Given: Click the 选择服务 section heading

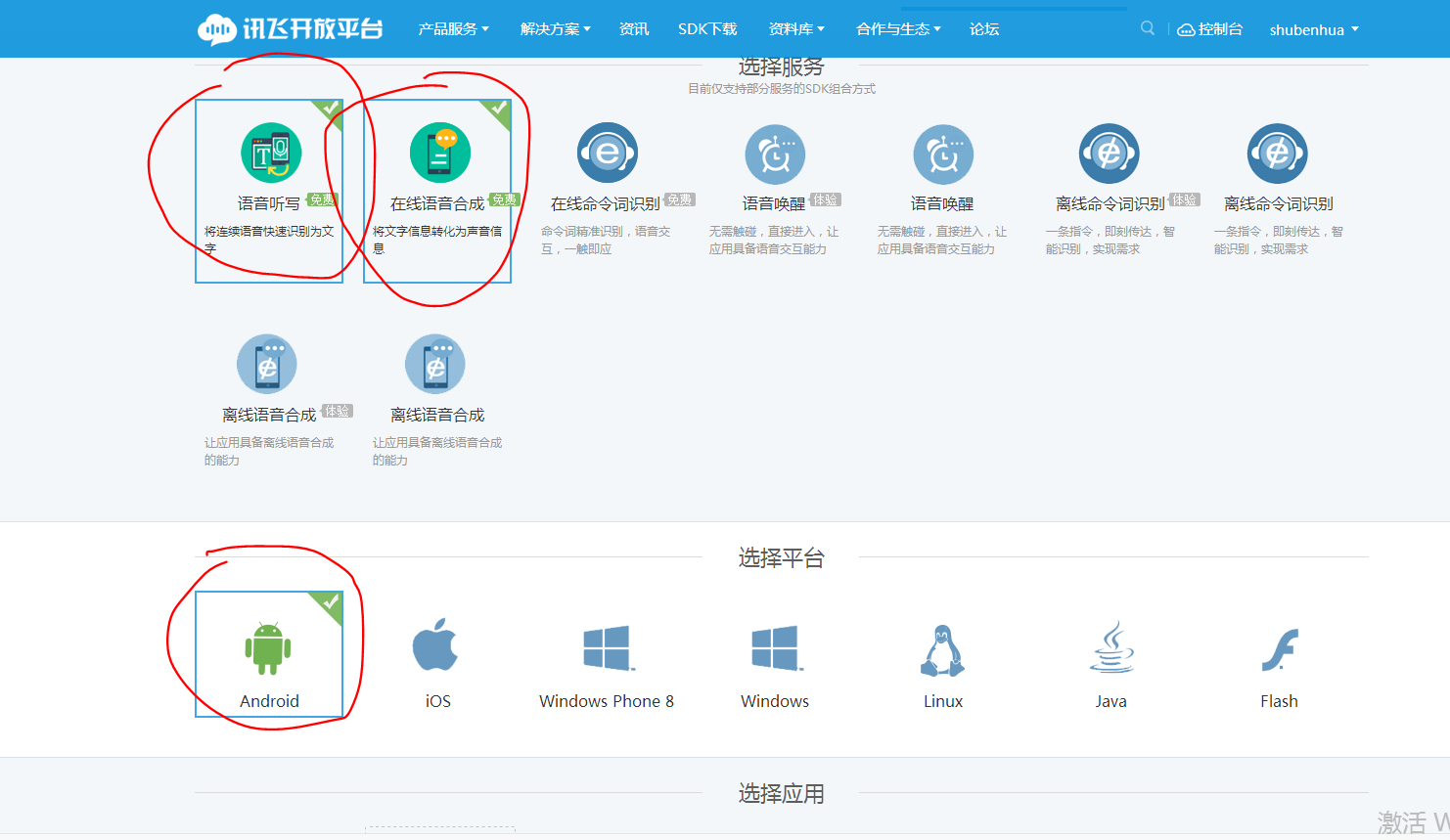Looking at the screenshot, I should pos(782,66).
